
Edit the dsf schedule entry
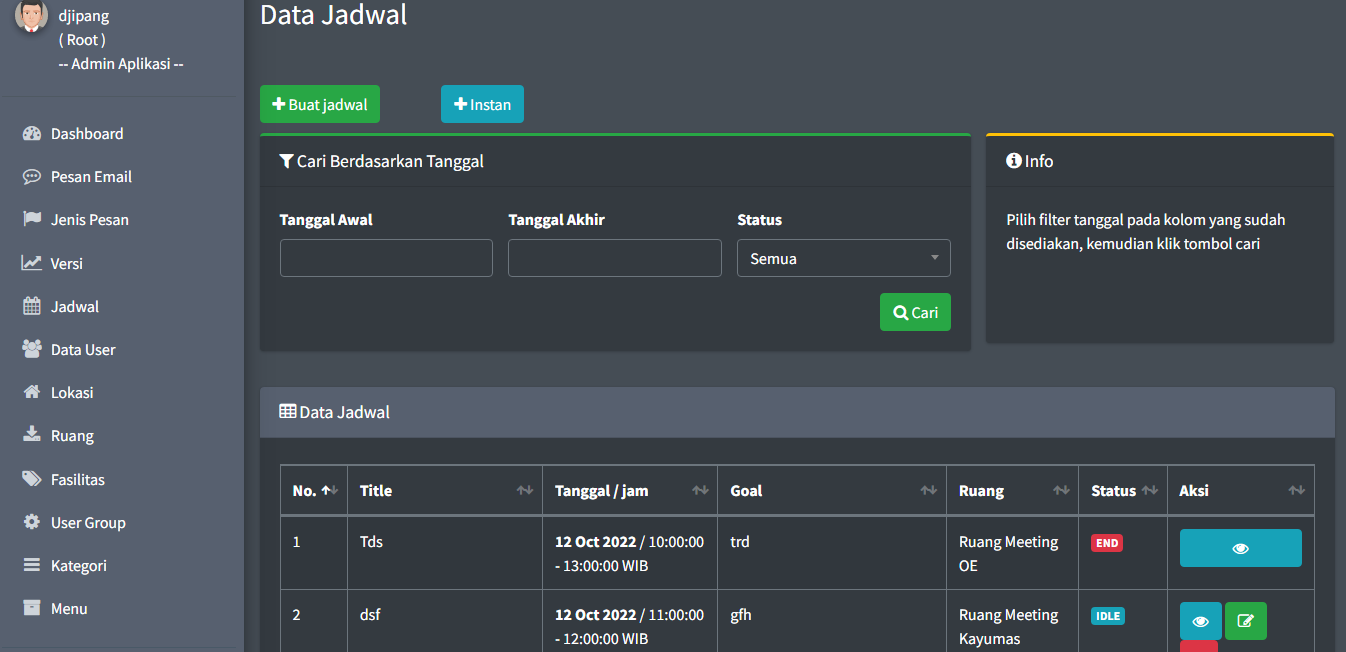coord(1245,621)
